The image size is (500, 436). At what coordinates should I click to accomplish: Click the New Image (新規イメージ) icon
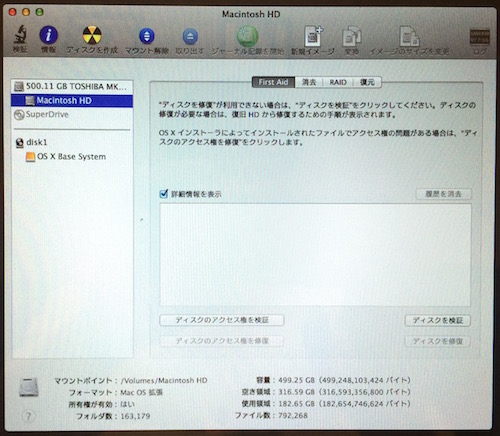pos(313,36)
